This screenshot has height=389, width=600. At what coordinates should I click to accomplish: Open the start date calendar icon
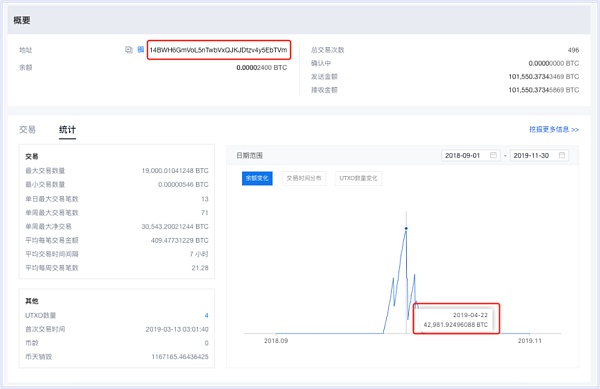pos(493,155)
